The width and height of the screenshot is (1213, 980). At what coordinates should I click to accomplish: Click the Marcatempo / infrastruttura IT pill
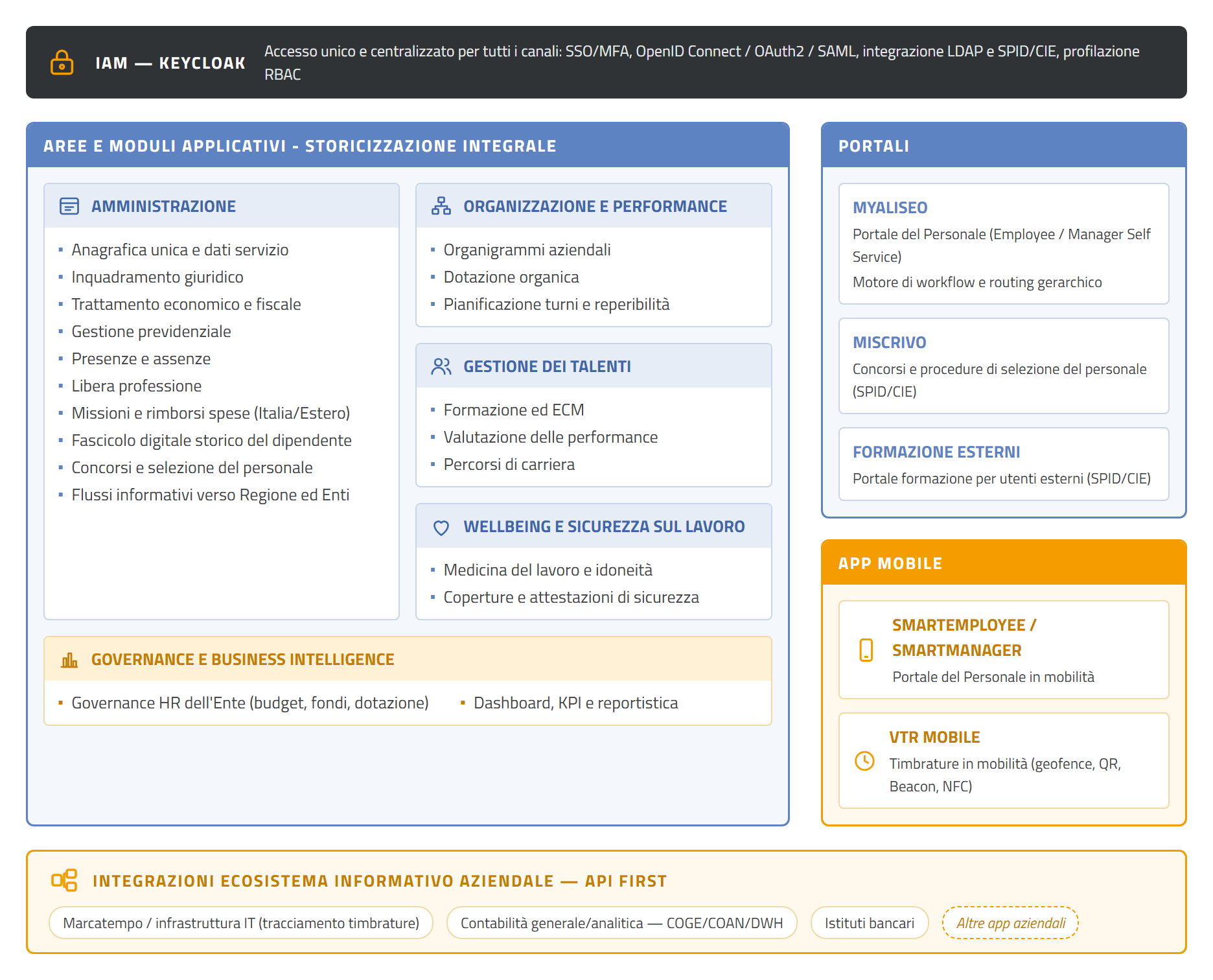click(241, 923)
